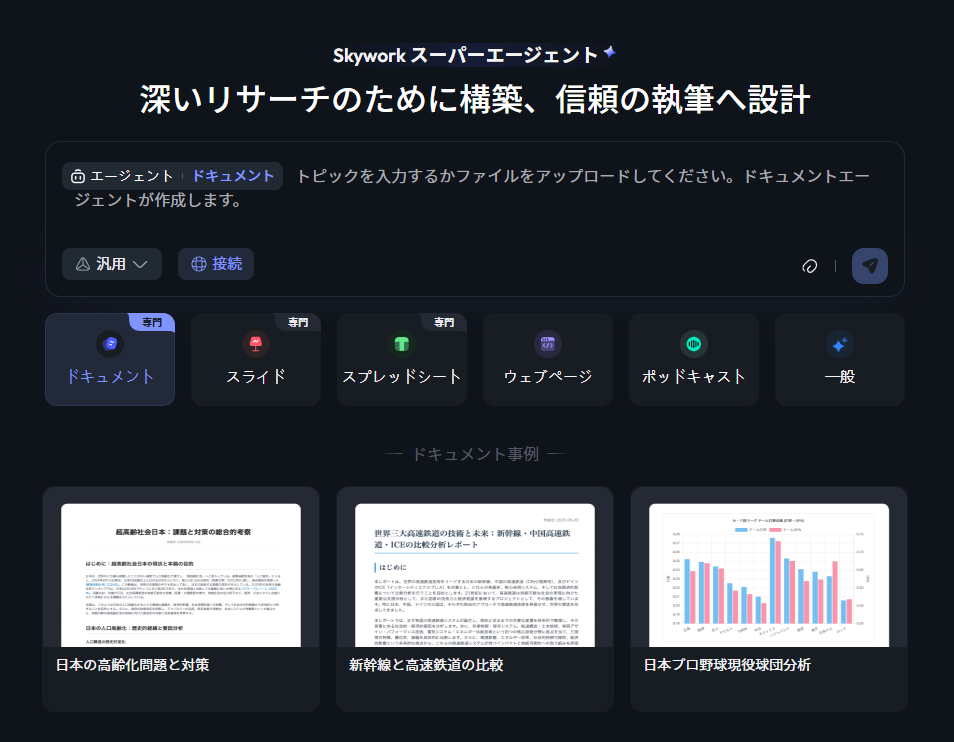Click the ドキュメント label in mode chip
This screenshot has width=954, height=742.
click(234, 176)
